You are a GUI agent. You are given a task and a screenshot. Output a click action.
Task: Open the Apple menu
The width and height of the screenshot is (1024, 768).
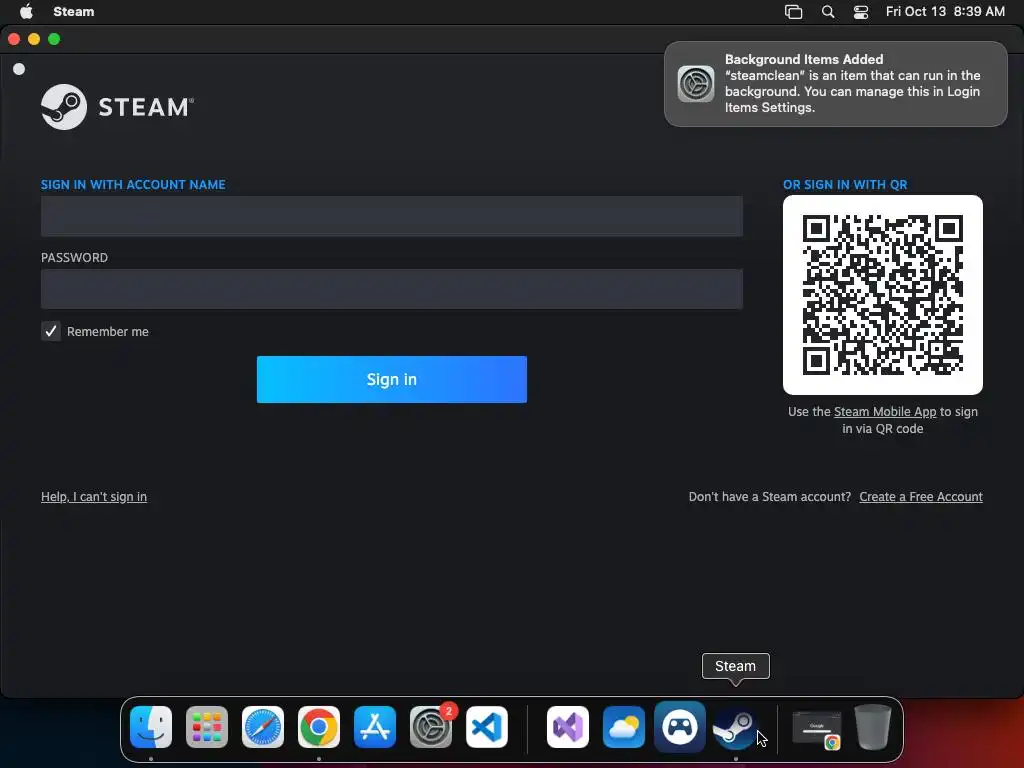(x=26, y=11)
